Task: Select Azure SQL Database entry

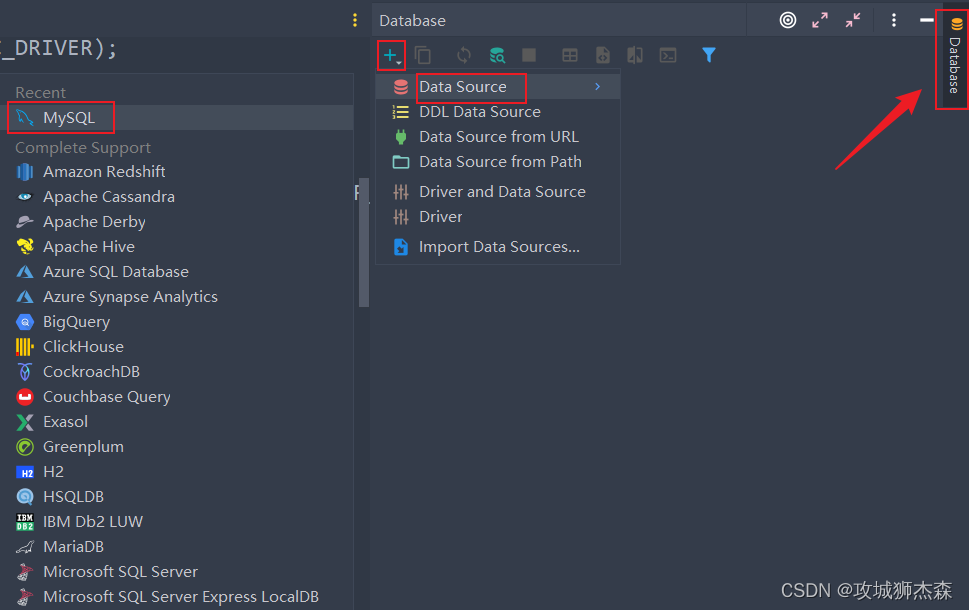Action: 177,271
